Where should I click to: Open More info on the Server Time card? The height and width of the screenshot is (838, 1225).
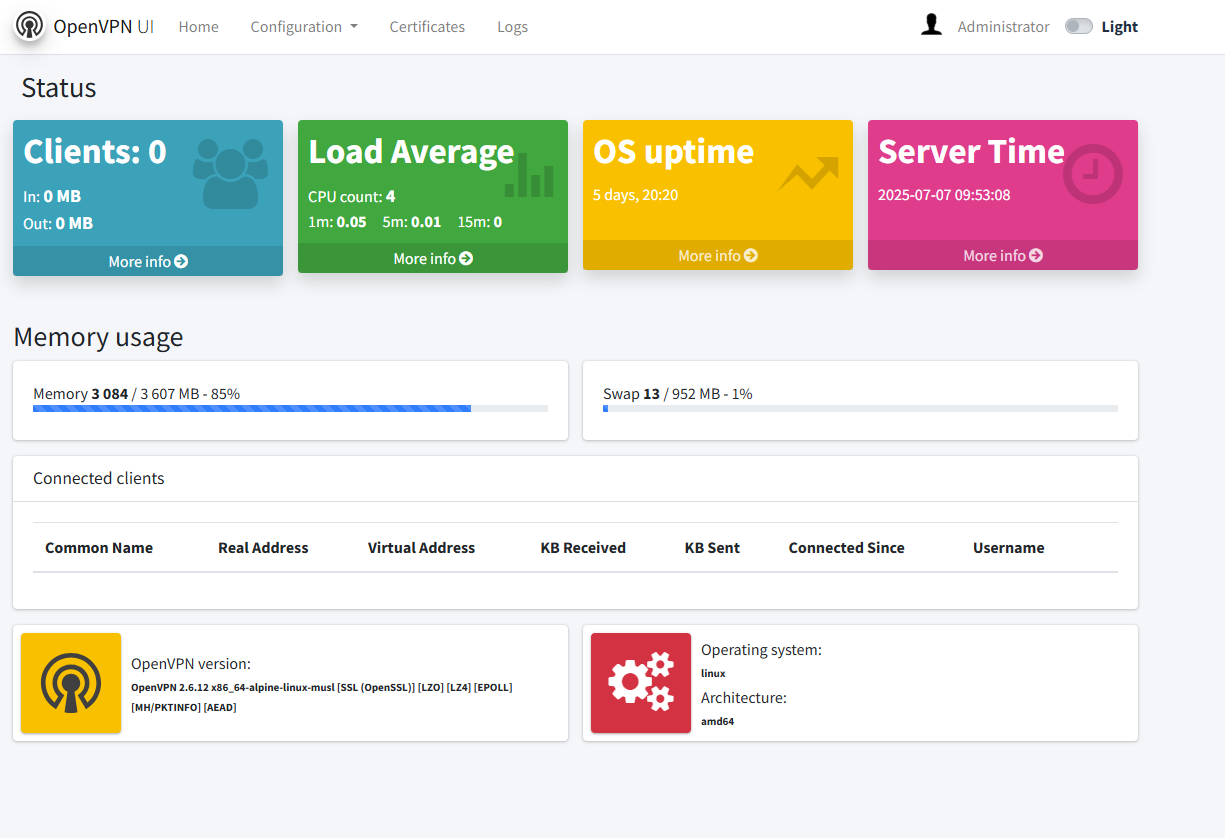1003,255
